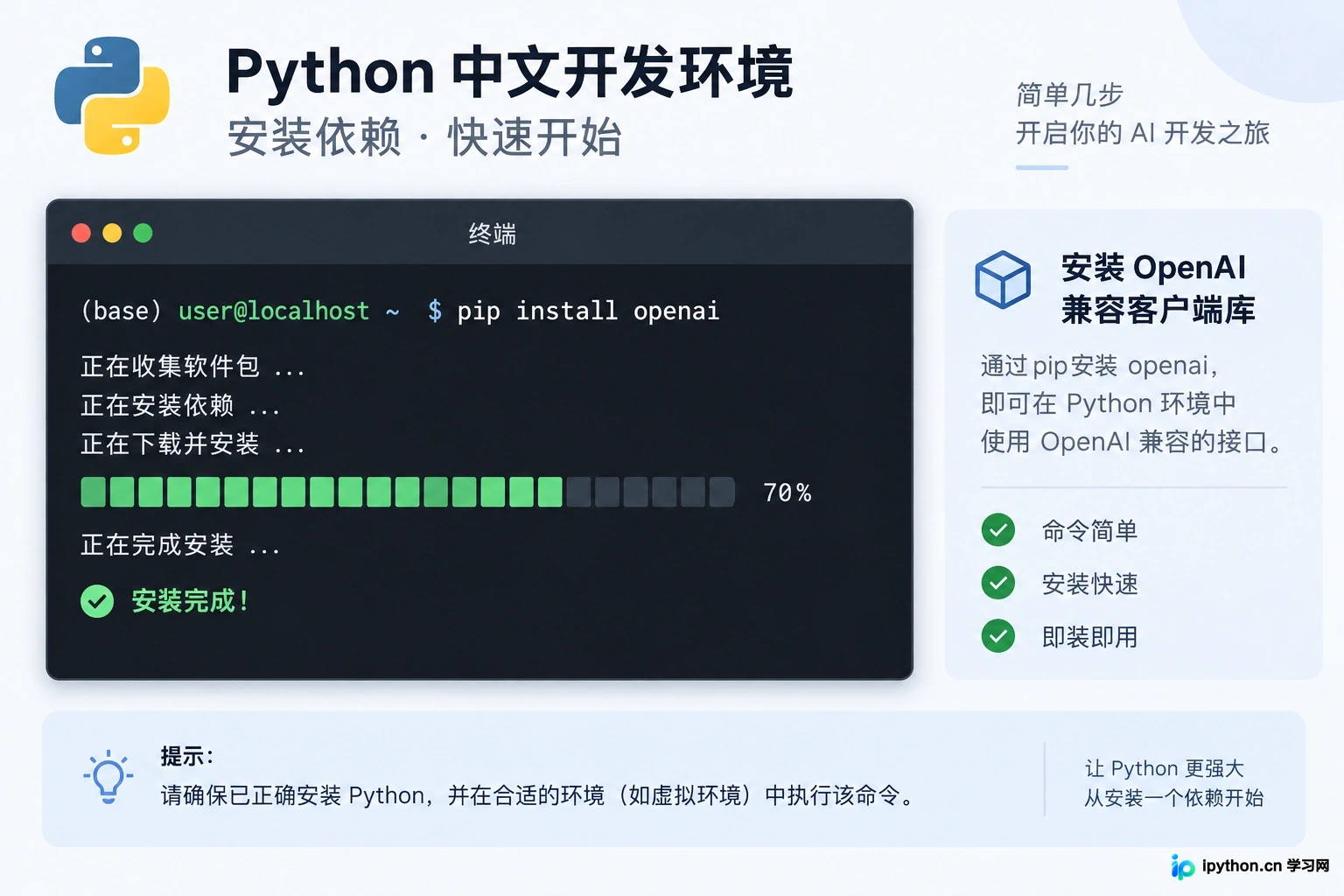Click the terminal title 终端
Viewport: 1344px width, 896px height.
[492, 234]
